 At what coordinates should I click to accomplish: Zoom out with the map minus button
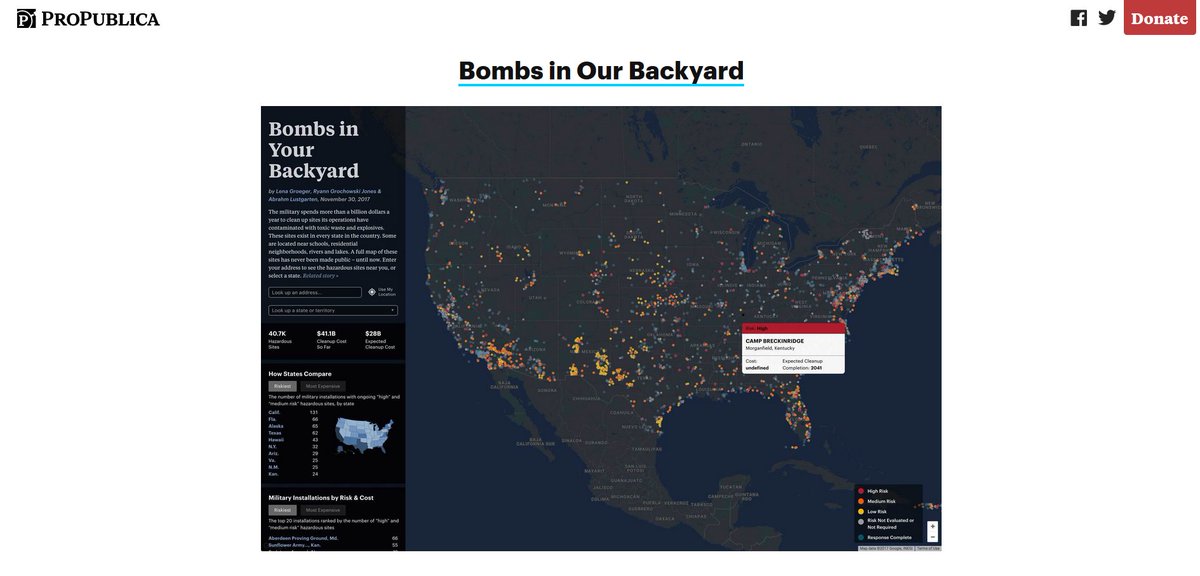pos(932,537)
